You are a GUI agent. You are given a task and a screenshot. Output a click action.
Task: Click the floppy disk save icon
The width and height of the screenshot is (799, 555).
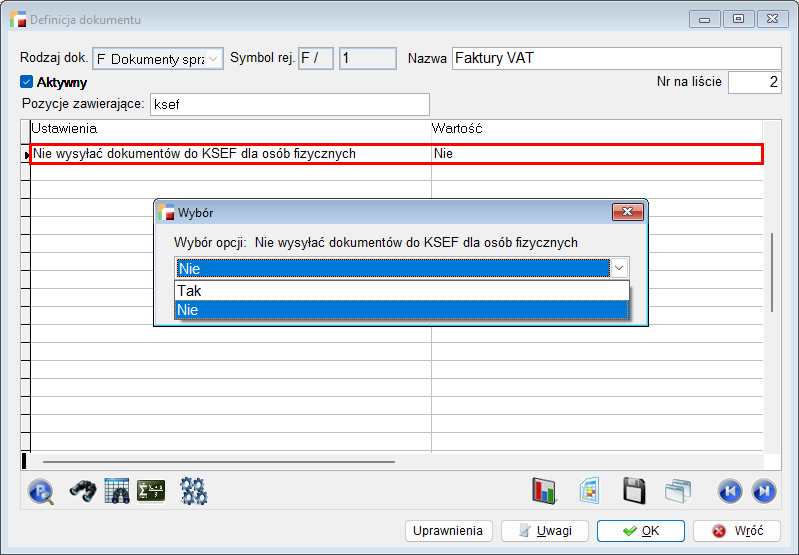click(x=633, y=491)
